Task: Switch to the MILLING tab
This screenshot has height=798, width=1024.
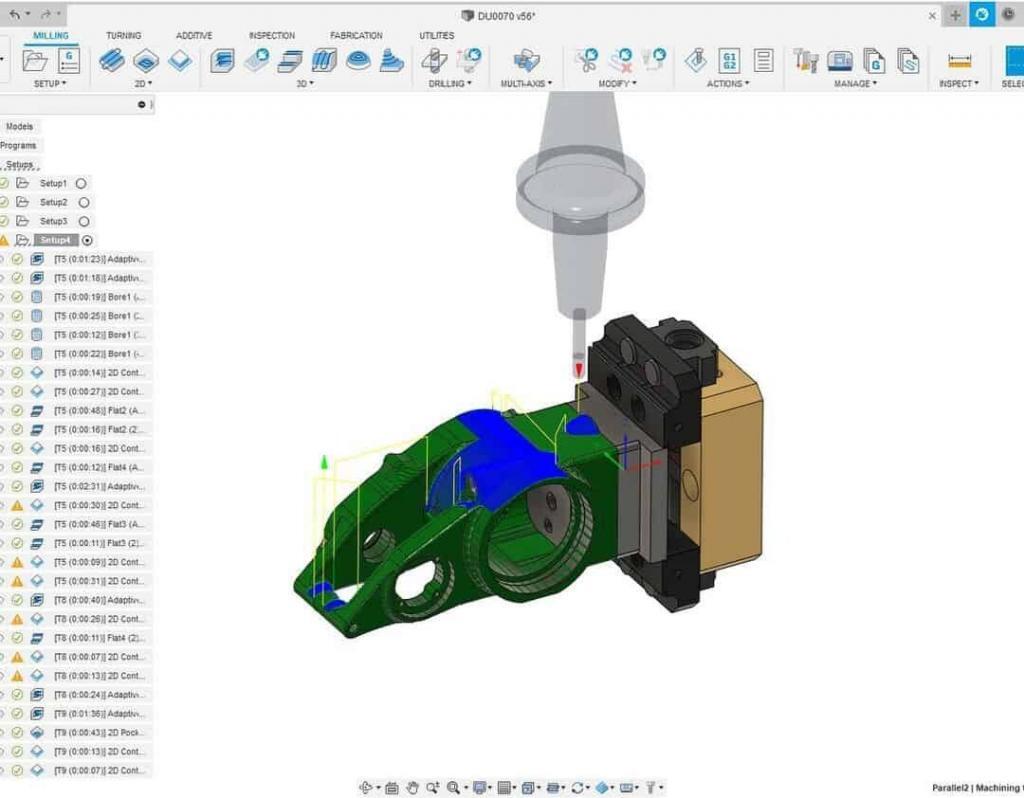Action: click(x=51, y=35)
